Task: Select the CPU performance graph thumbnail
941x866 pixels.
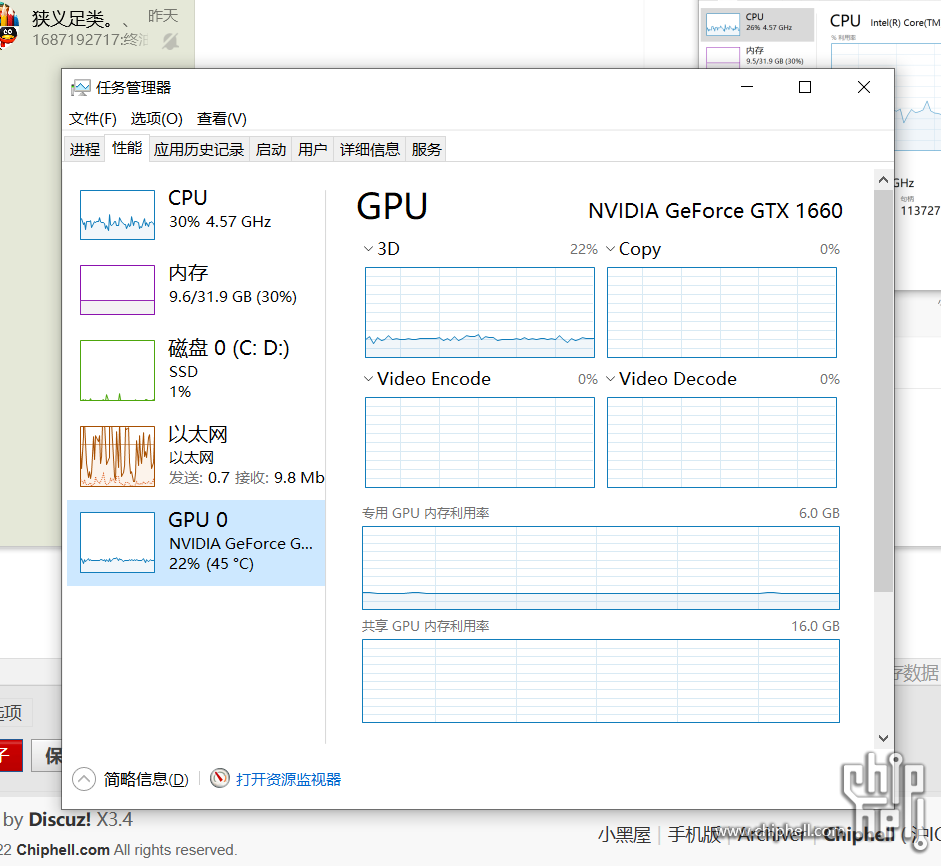Action: coord(118,215)
